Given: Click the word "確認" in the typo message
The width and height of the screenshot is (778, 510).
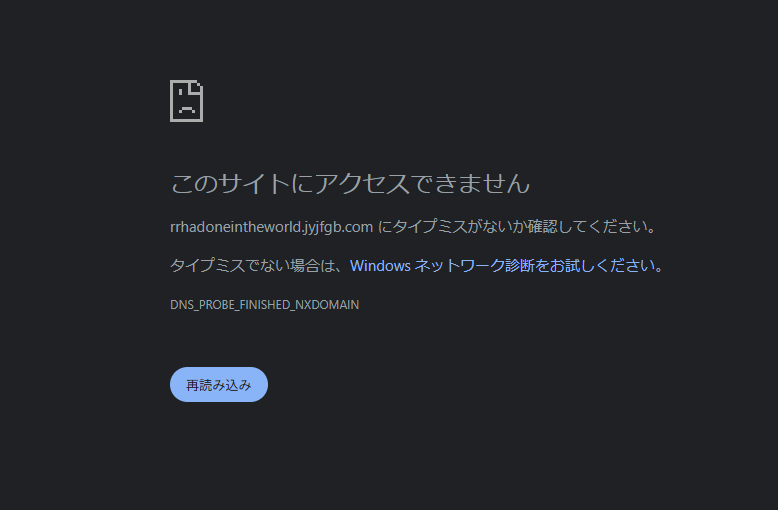Looking at the screenshot, I should click(x=542, y=226).
